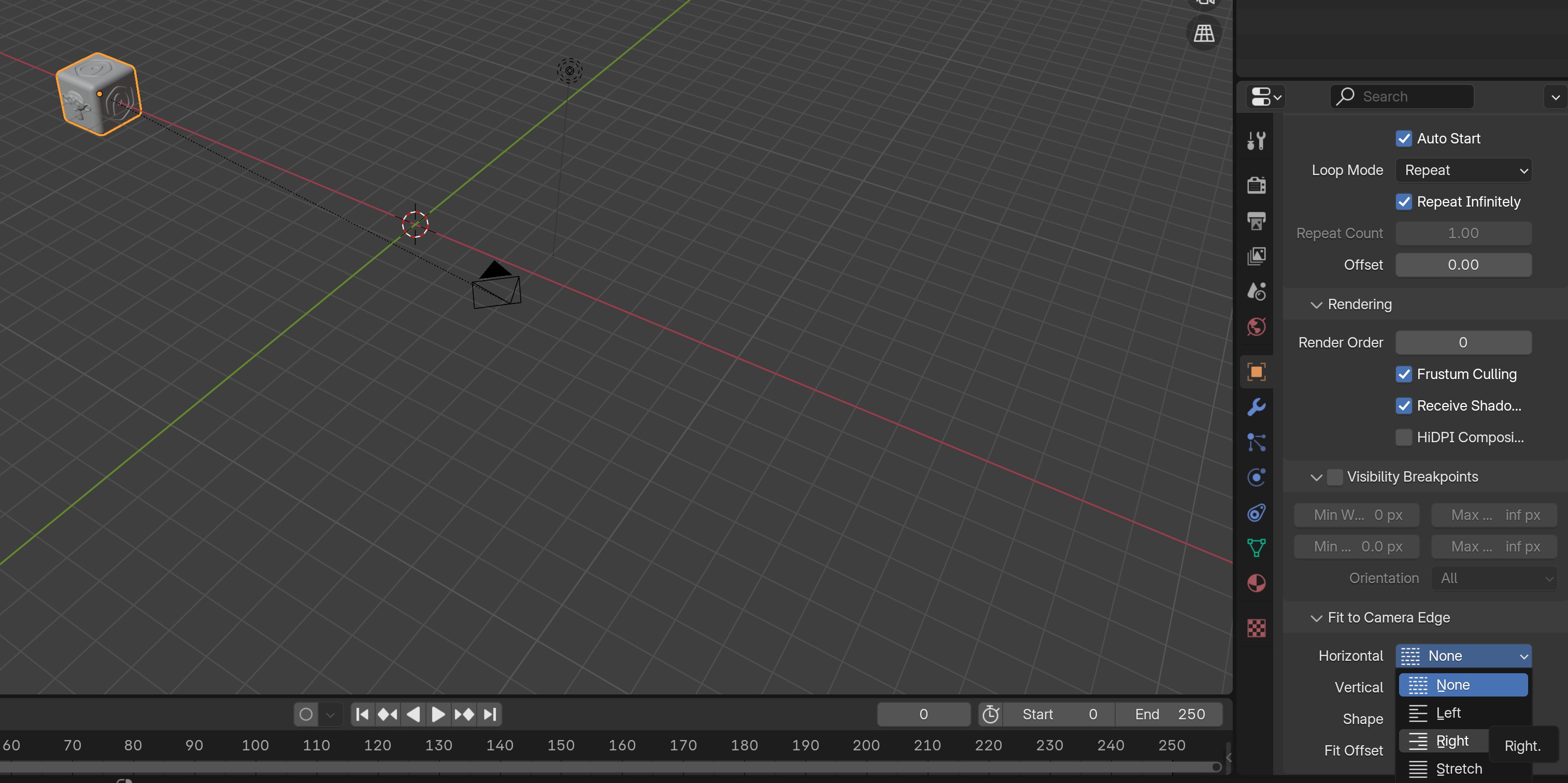Enable the HiDPI Compositing checkbox
This screenshot has width=1568, height=783.
1404,438
